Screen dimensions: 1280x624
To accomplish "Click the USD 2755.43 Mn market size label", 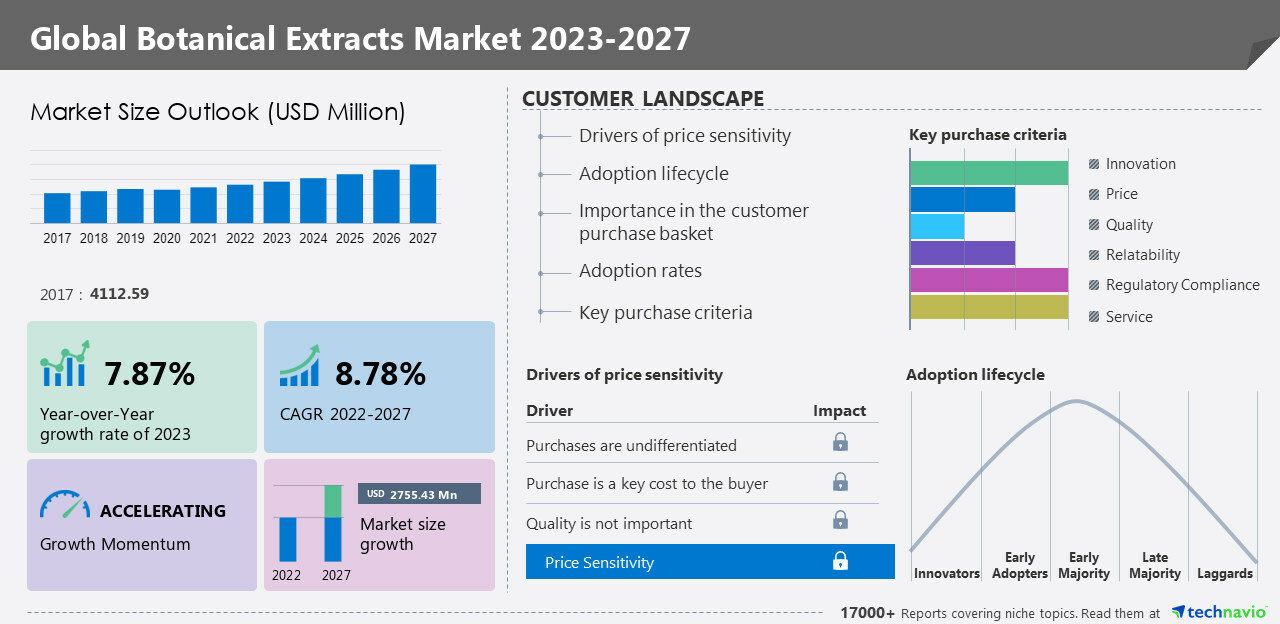I will coord(419,494).
